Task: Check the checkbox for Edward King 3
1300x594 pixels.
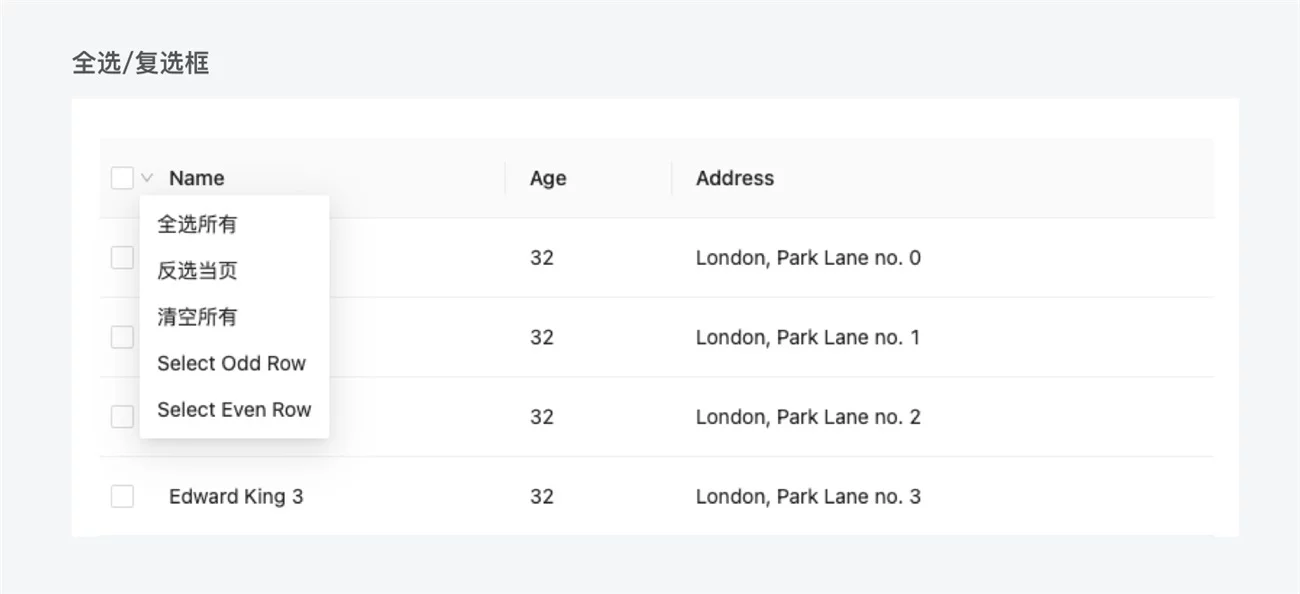Action: coord(122,496)
